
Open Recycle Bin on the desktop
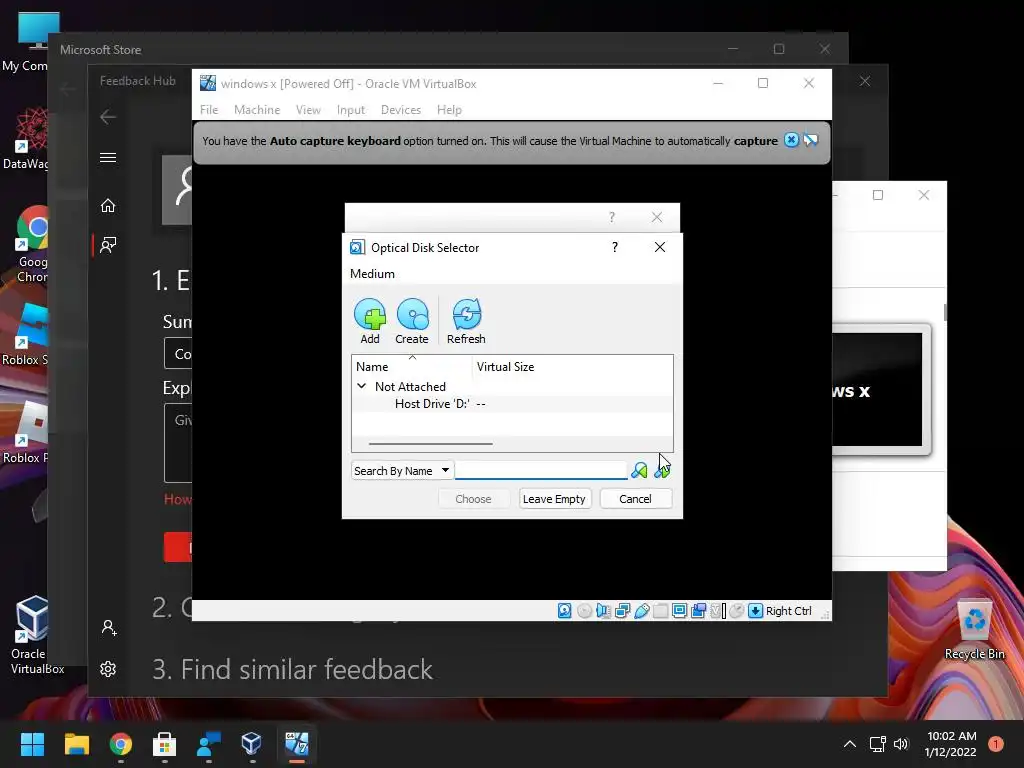[974, 630]
